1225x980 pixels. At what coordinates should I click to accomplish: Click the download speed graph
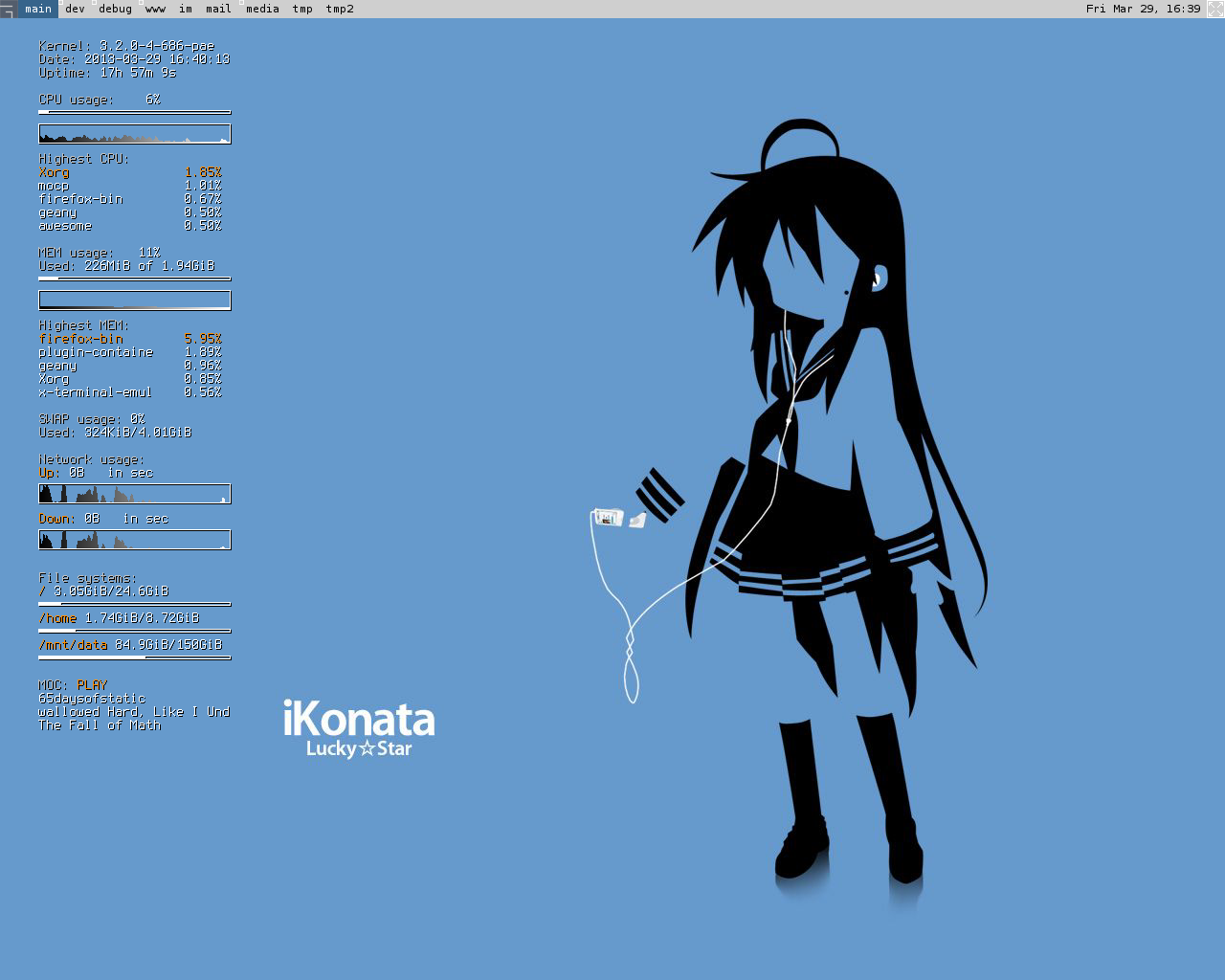click(134, 540)
